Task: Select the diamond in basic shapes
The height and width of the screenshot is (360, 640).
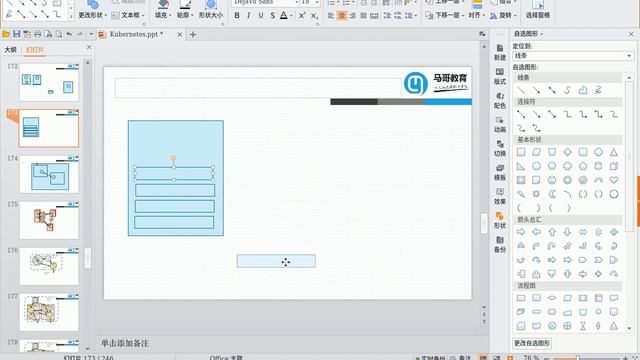Action: [x=567, y=152]
